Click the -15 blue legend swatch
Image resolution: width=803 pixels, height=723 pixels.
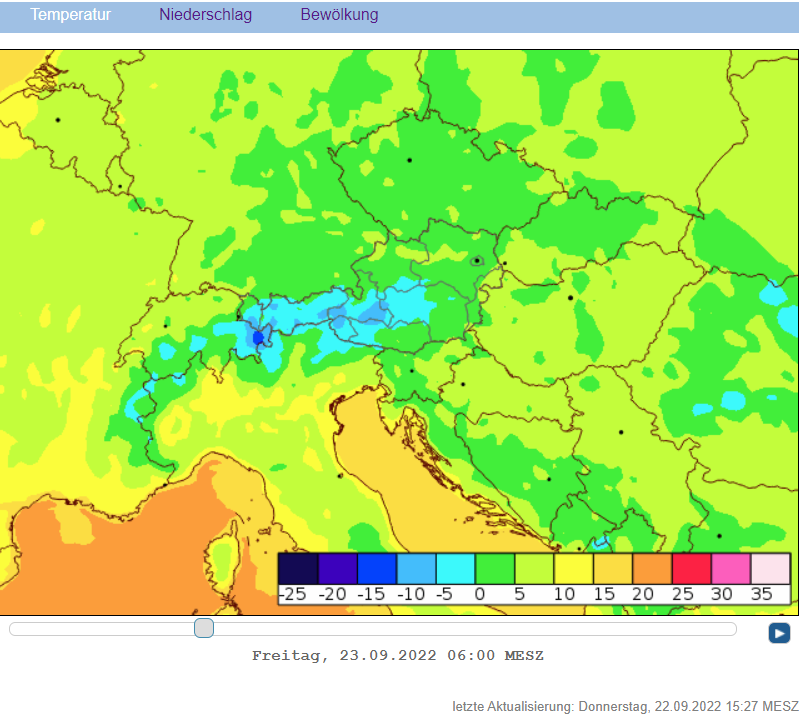tap(377, 568)
